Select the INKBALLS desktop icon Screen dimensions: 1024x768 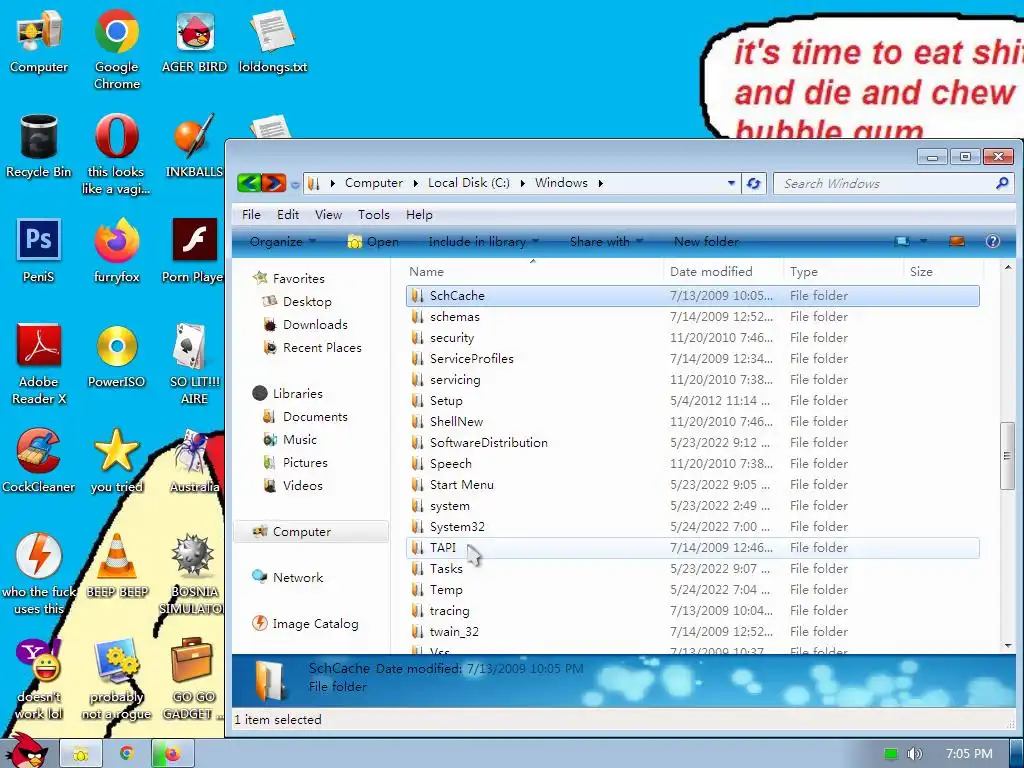pos(194,146)
